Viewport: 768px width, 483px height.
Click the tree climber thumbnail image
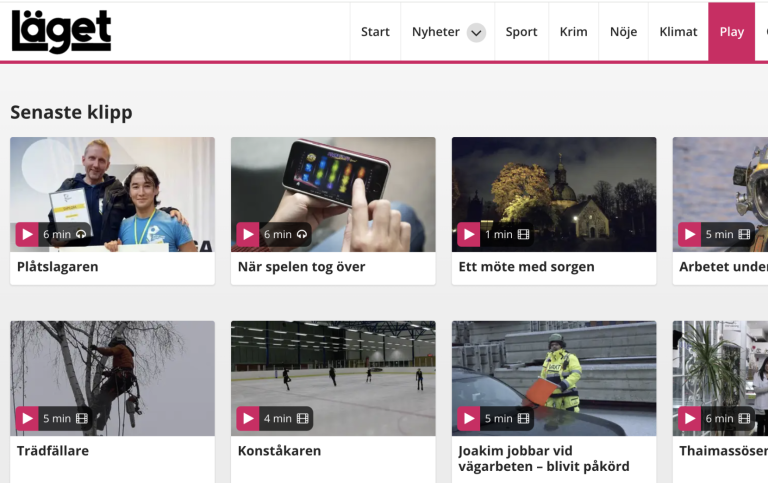[113, 378]
